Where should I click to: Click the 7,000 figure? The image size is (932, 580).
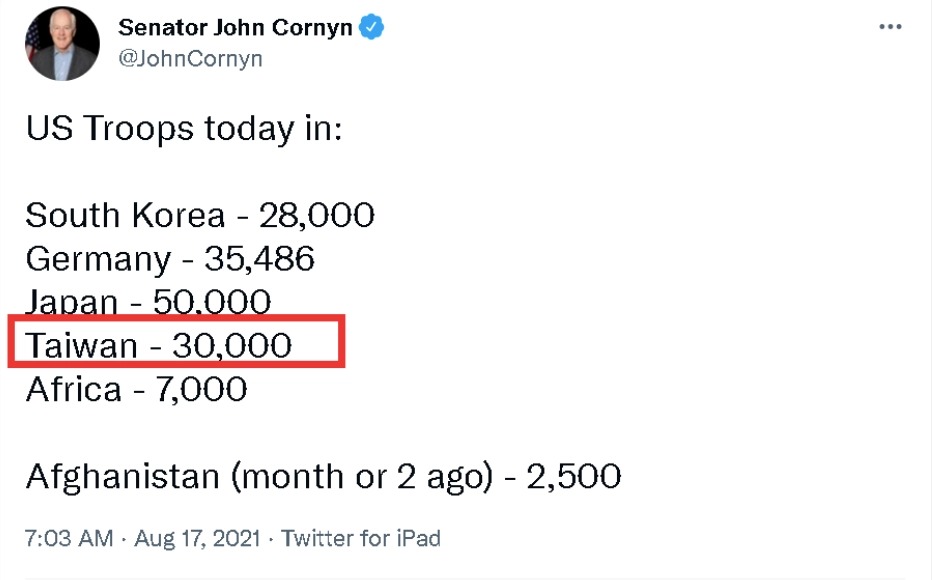(x=201, y=388)
